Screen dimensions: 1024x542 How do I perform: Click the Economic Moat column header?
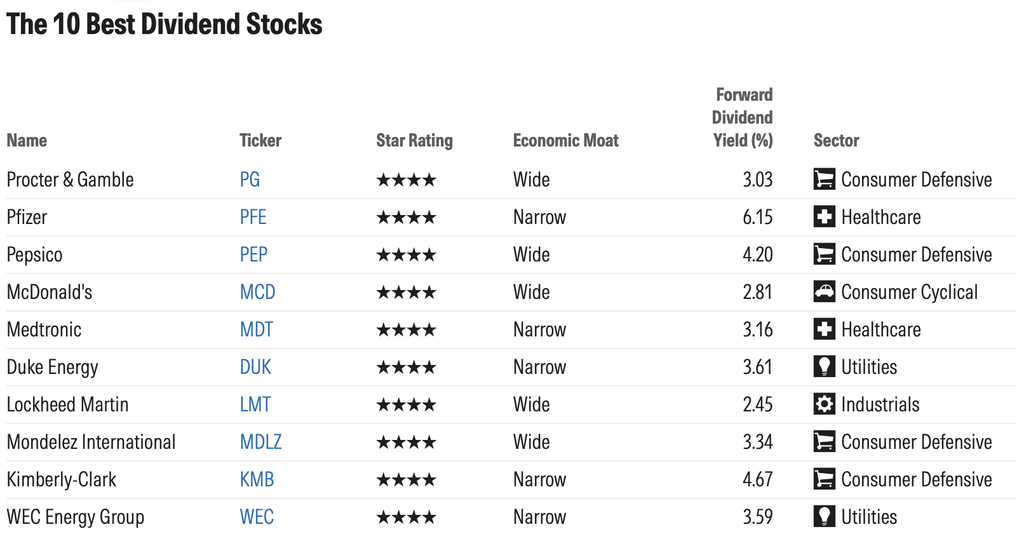[566, 140]
